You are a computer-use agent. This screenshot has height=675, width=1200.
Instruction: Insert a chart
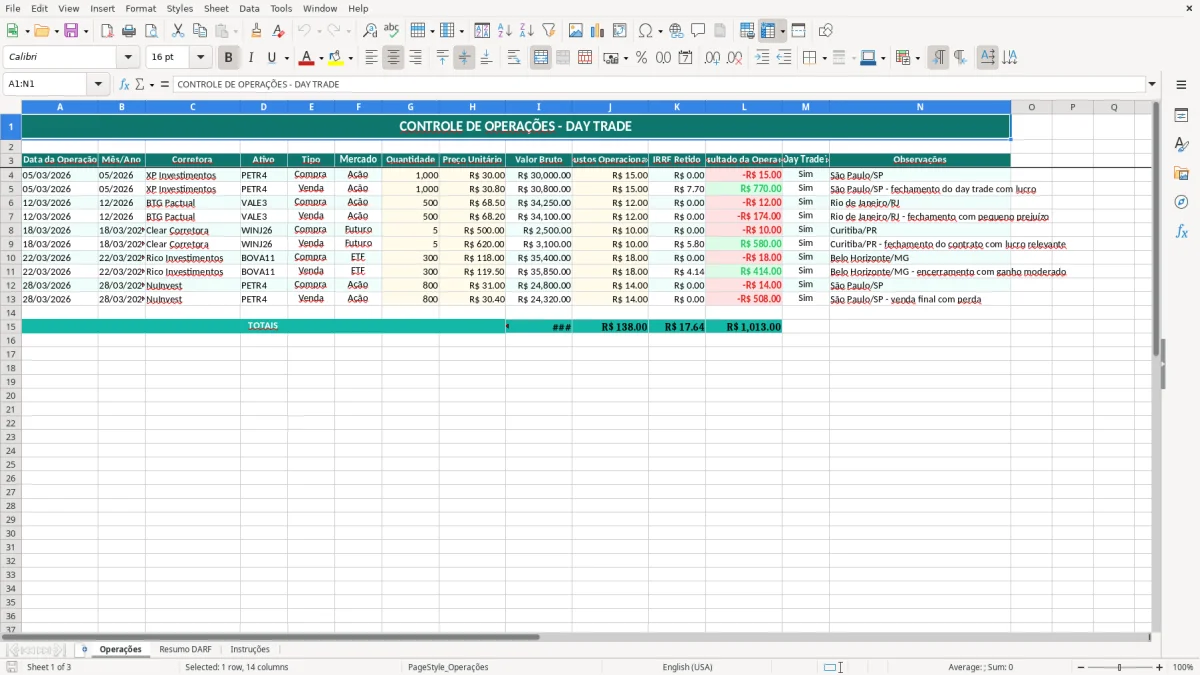[597, 31]
